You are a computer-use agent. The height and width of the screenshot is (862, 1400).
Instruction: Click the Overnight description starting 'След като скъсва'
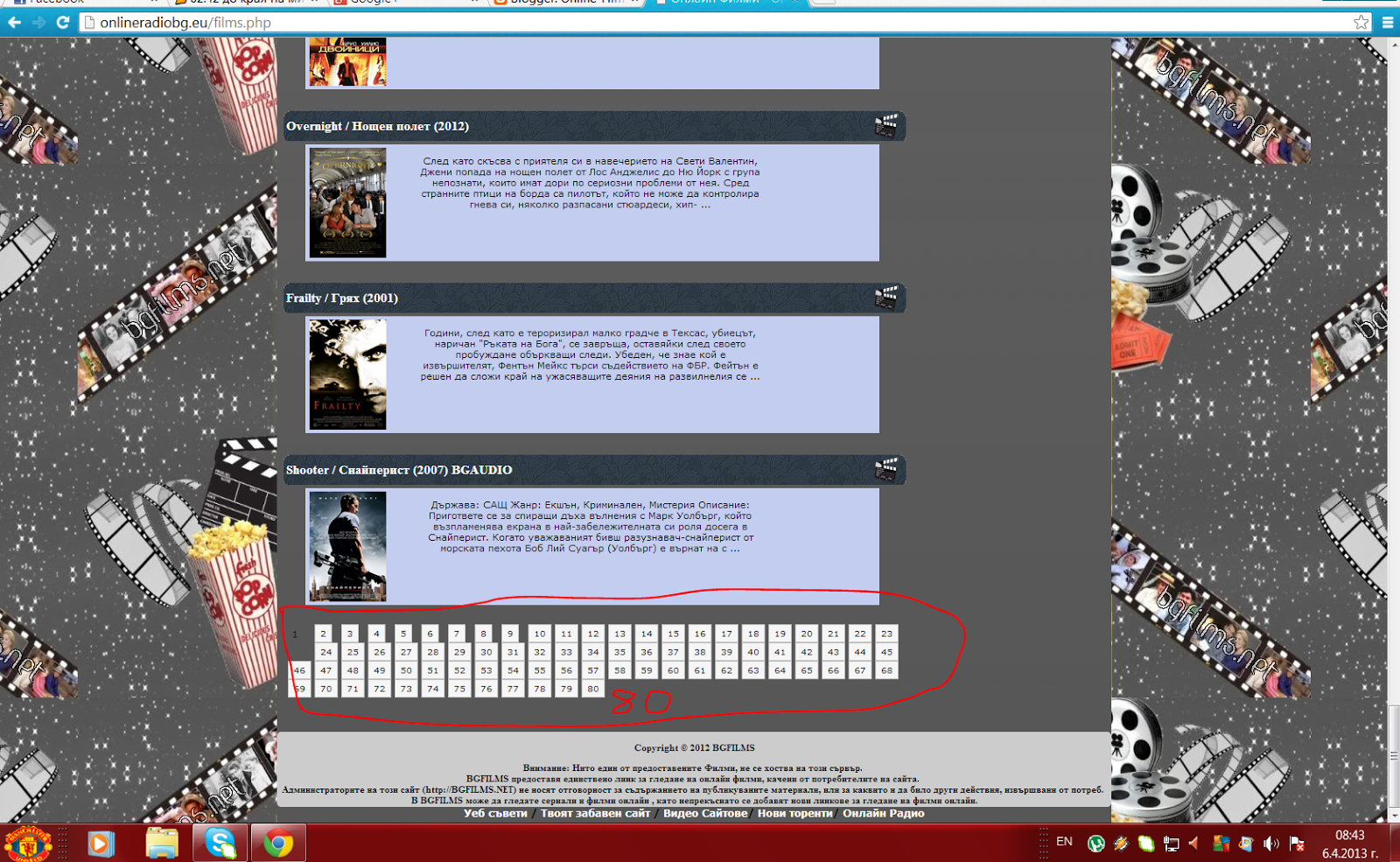[590, 183]
